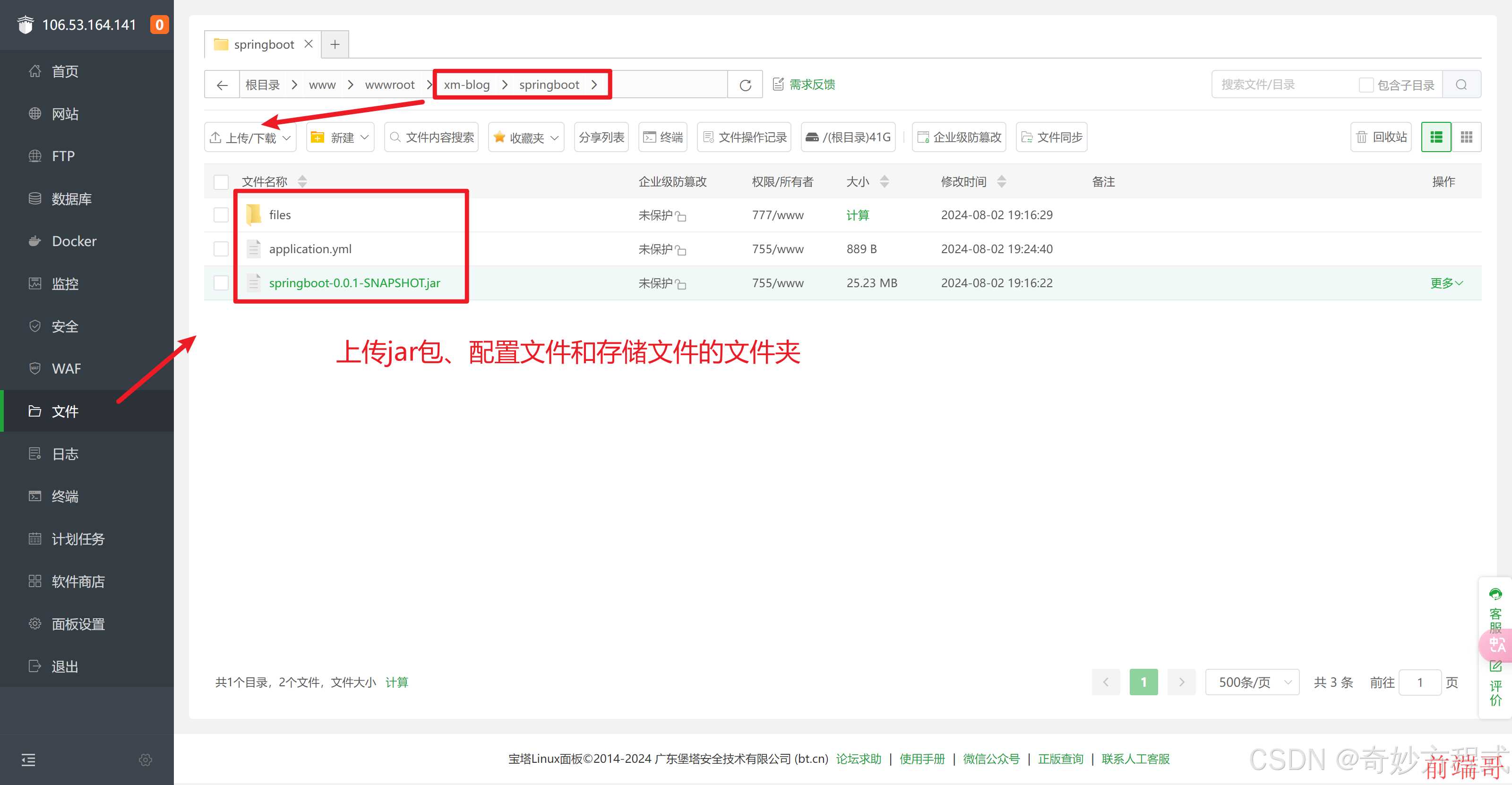
Task: Click the lock icon on application.yml row
Action: (681, 250)
